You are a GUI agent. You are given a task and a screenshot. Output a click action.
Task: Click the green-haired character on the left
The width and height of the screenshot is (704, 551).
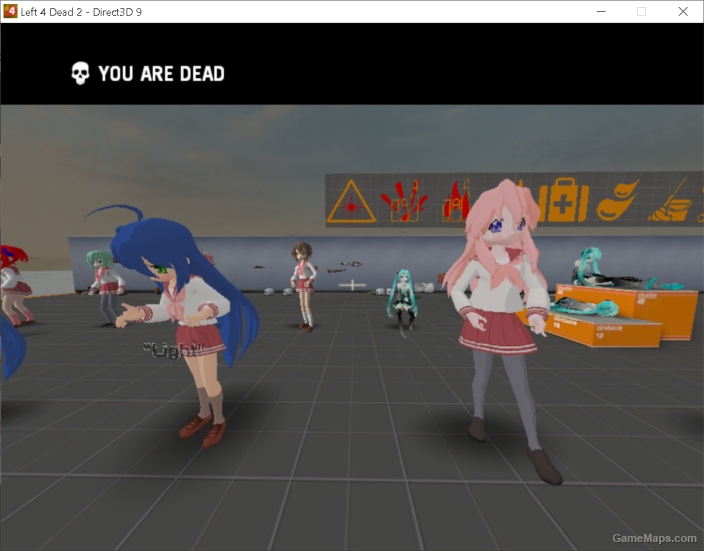(x=106, y=285)
